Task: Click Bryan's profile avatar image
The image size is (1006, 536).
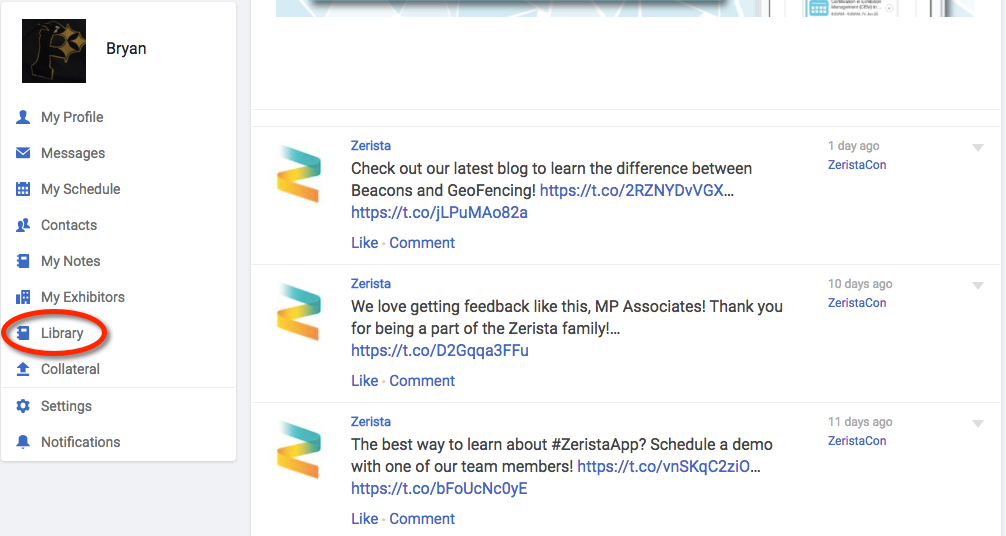Action: click(x=54, y=51)
